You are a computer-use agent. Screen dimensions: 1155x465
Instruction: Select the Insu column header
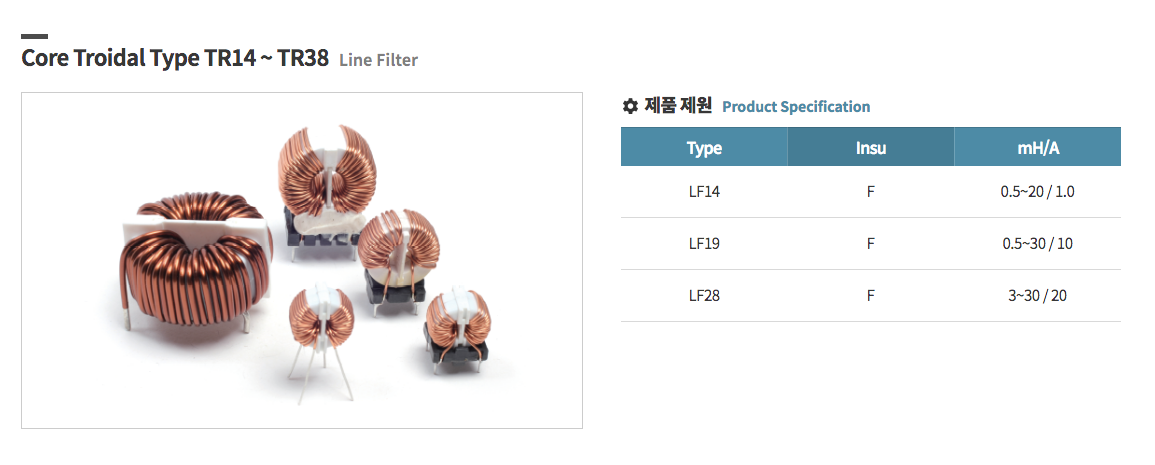pyautogui.click(x=871, y=147)
